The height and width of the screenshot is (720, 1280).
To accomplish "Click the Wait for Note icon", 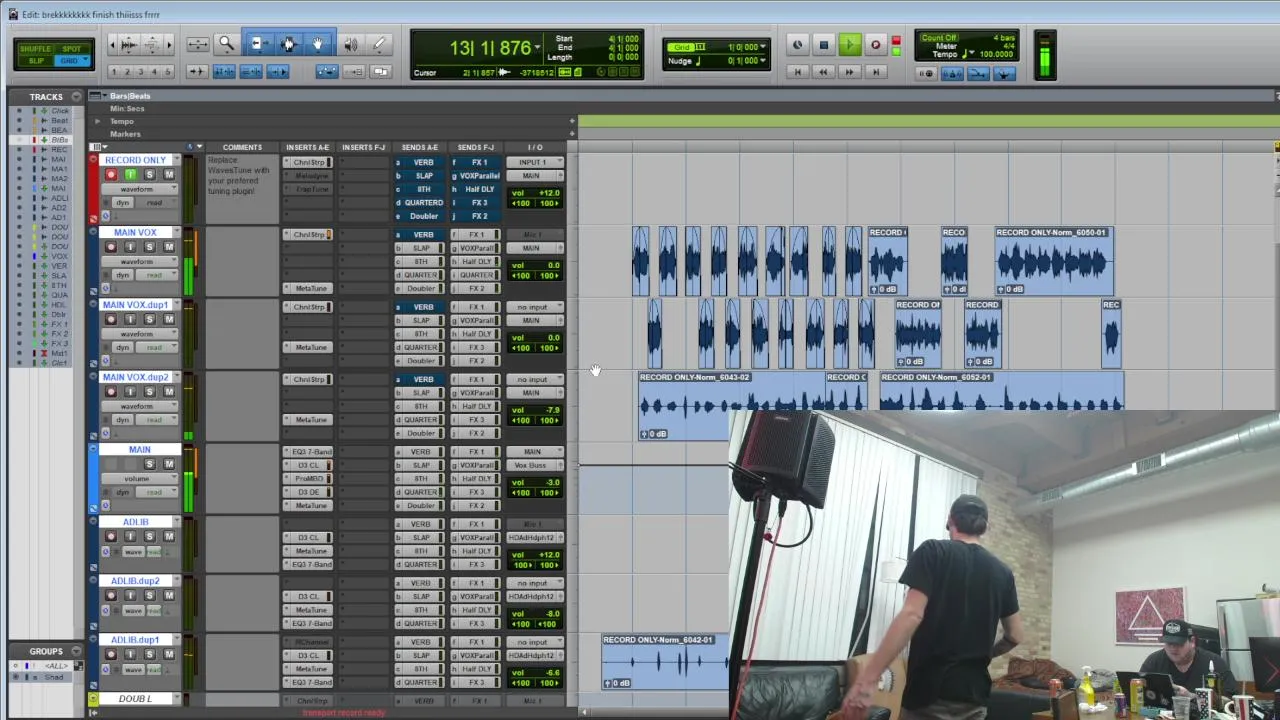I will point(927,73).
